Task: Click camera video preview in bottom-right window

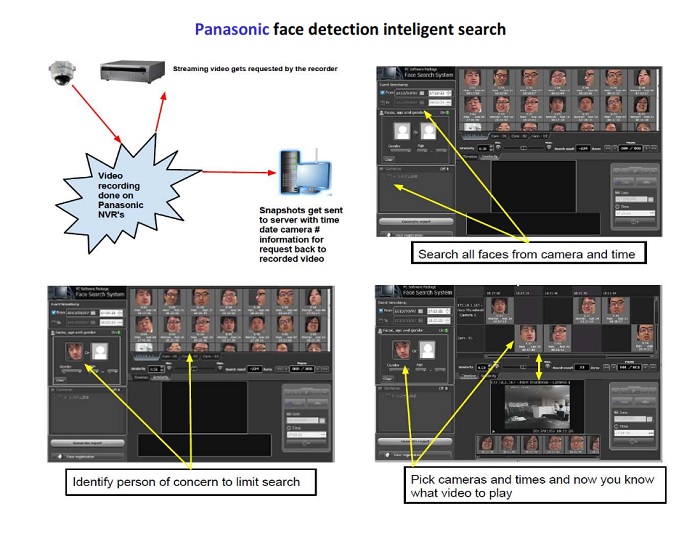Action: click(537, 409)
